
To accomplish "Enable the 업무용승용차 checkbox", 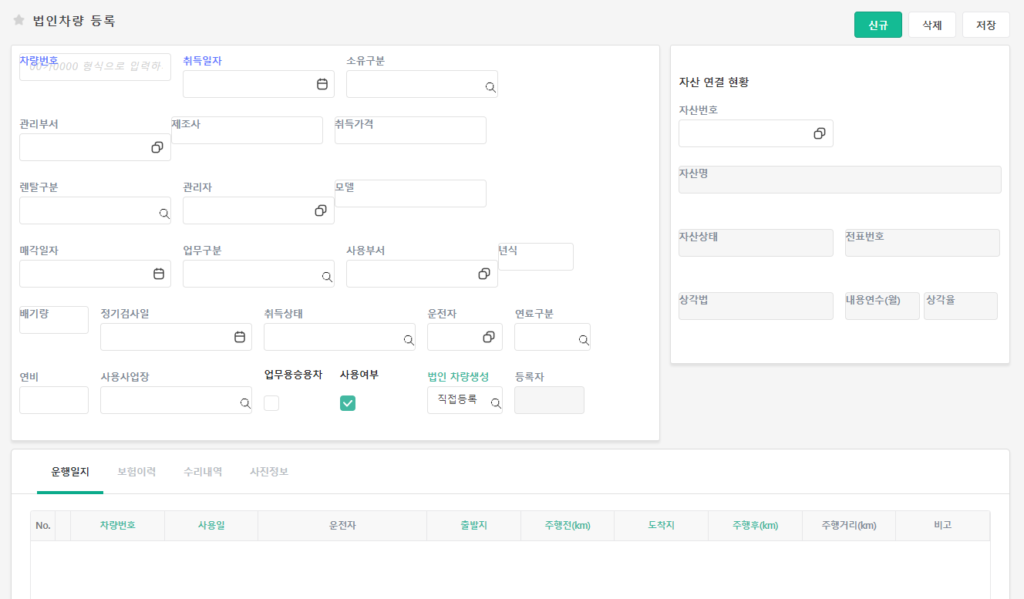I will [x=272, y=403].
